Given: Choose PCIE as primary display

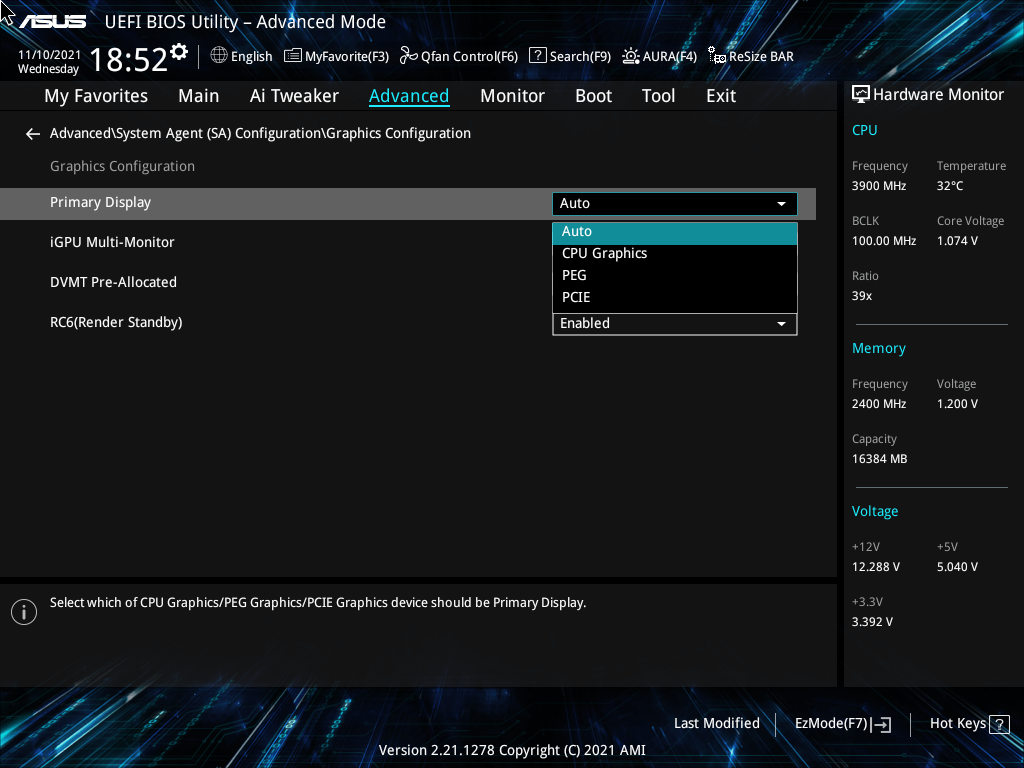Looking at the screenshot, I should click(x=675, y=297).
